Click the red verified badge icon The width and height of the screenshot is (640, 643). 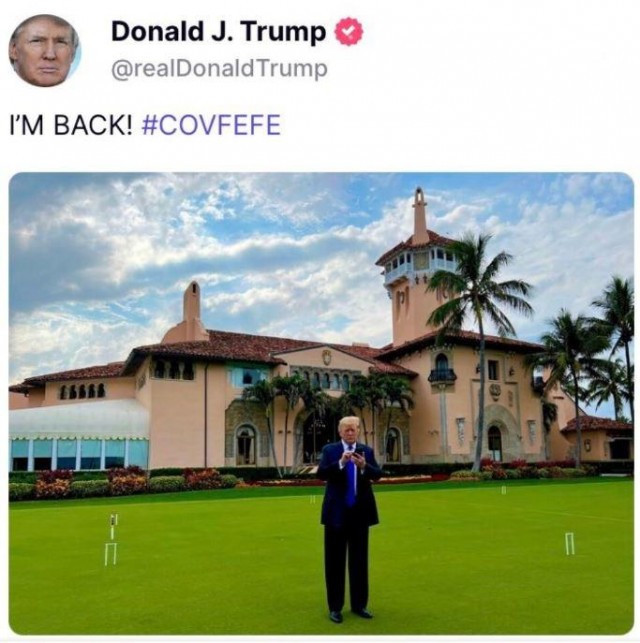[x=349, y=31]
